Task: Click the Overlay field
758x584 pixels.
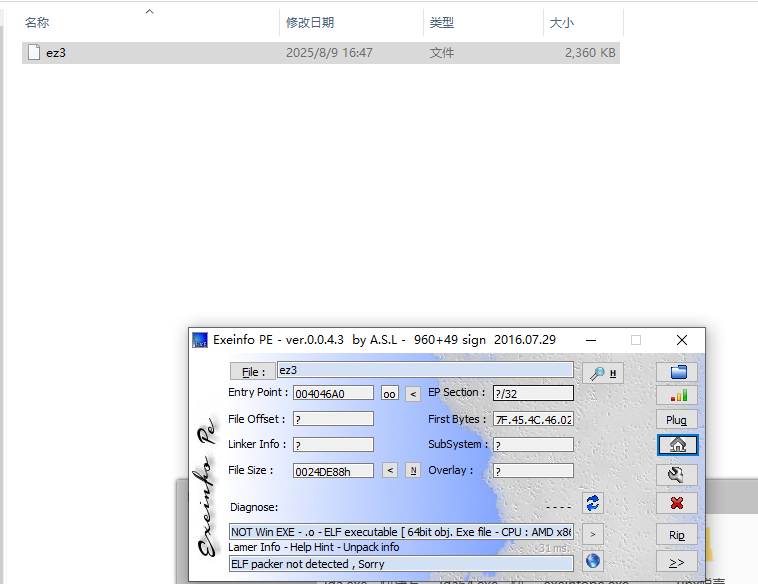Action: coord(533,470)
